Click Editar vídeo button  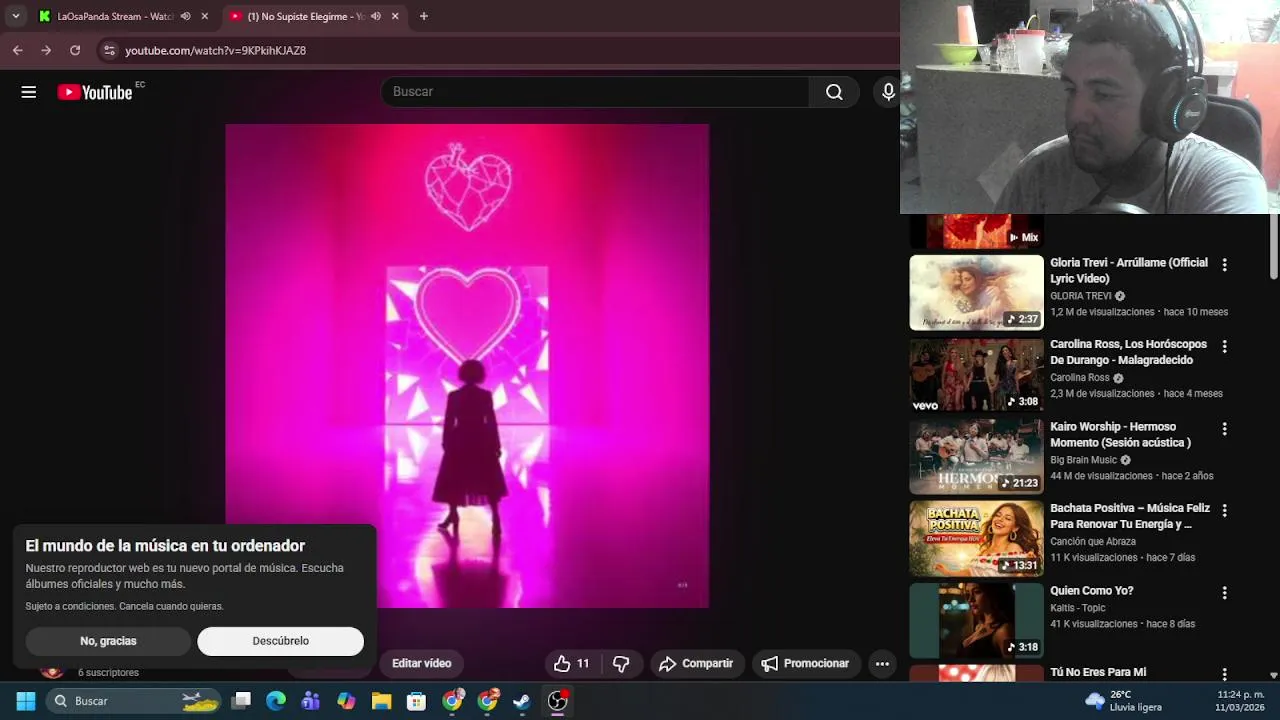[x=421, y=663]
